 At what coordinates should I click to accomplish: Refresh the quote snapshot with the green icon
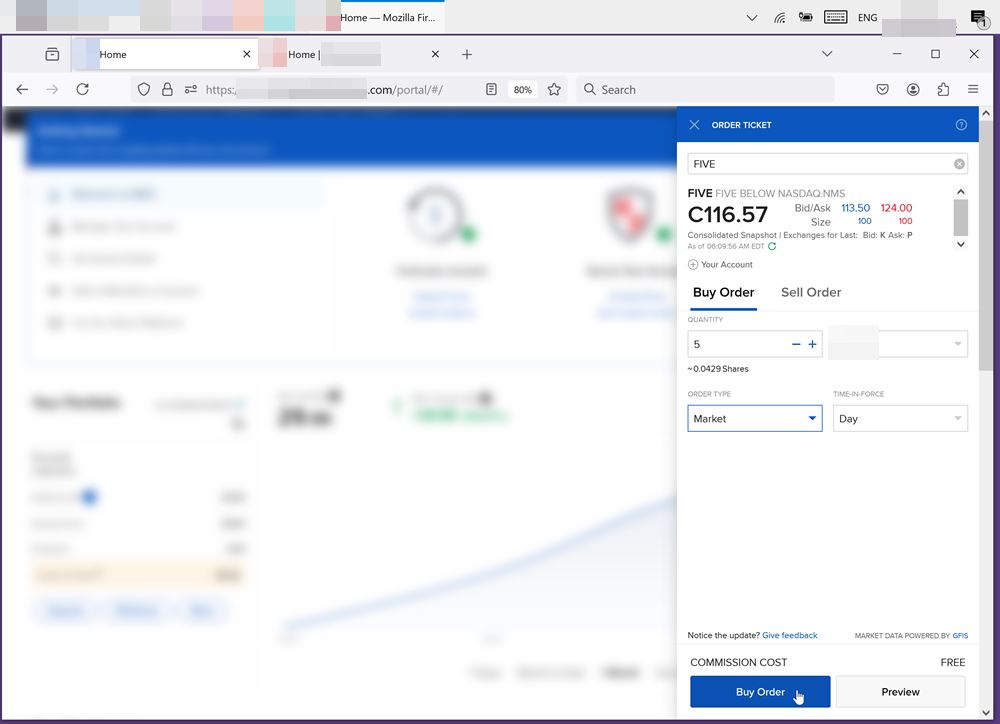pos(772,246)
